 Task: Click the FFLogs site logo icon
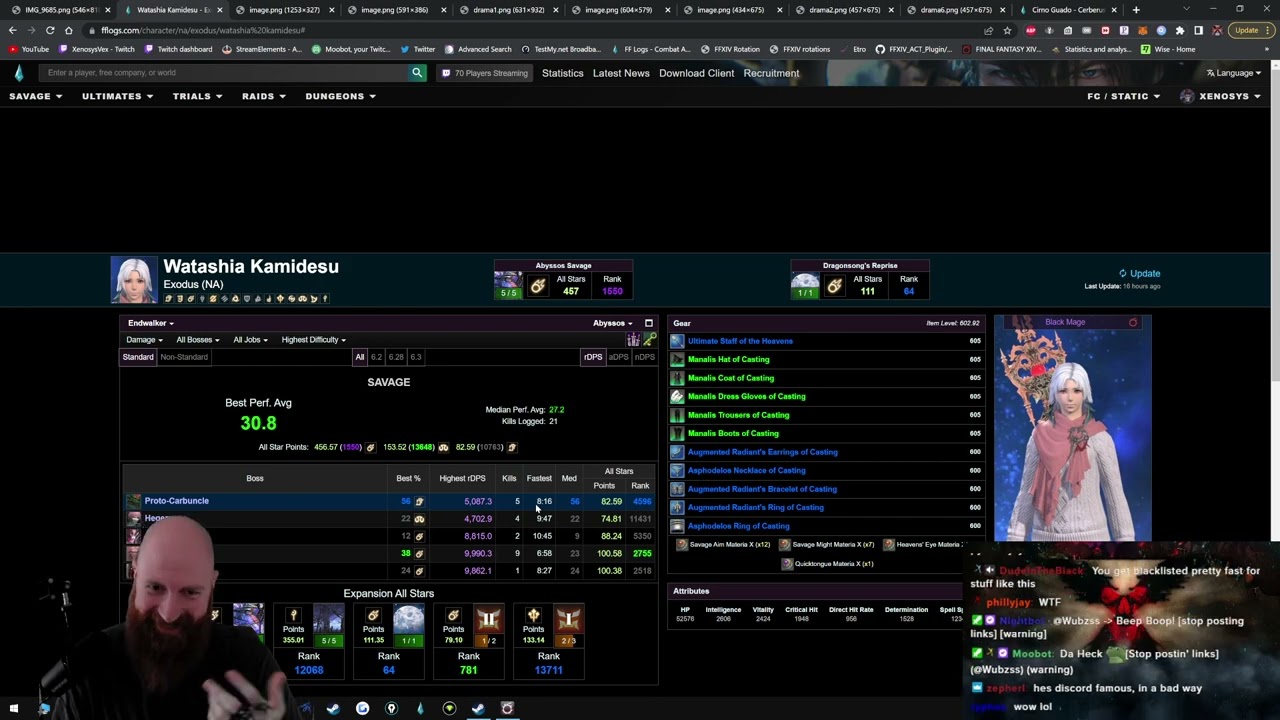coord(18,72)
